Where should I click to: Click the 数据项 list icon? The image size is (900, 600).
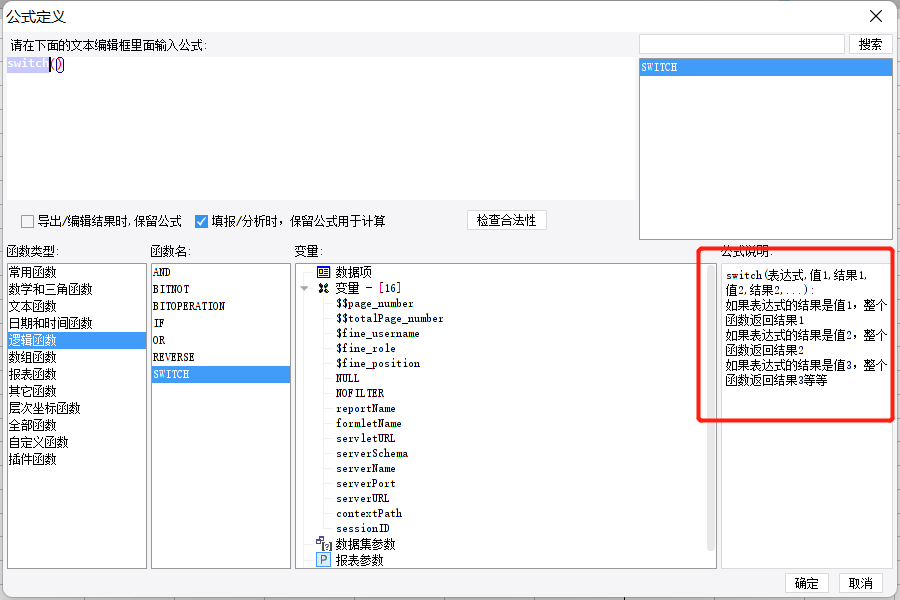click(x=324, y=272)
